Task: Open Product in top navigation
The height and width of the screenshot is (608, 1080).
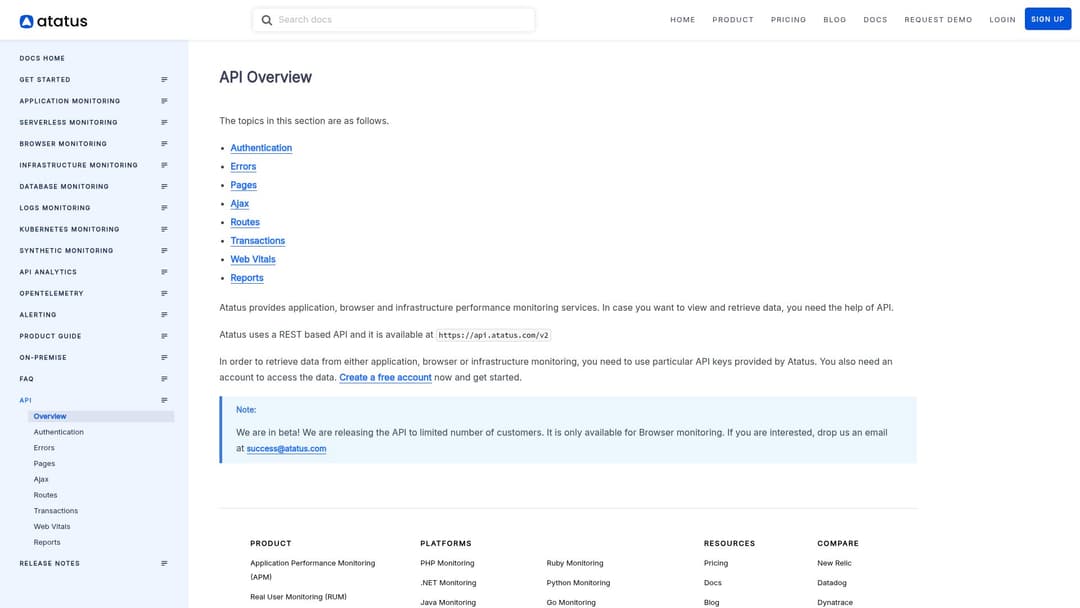Action: click(x=733, y=20)
